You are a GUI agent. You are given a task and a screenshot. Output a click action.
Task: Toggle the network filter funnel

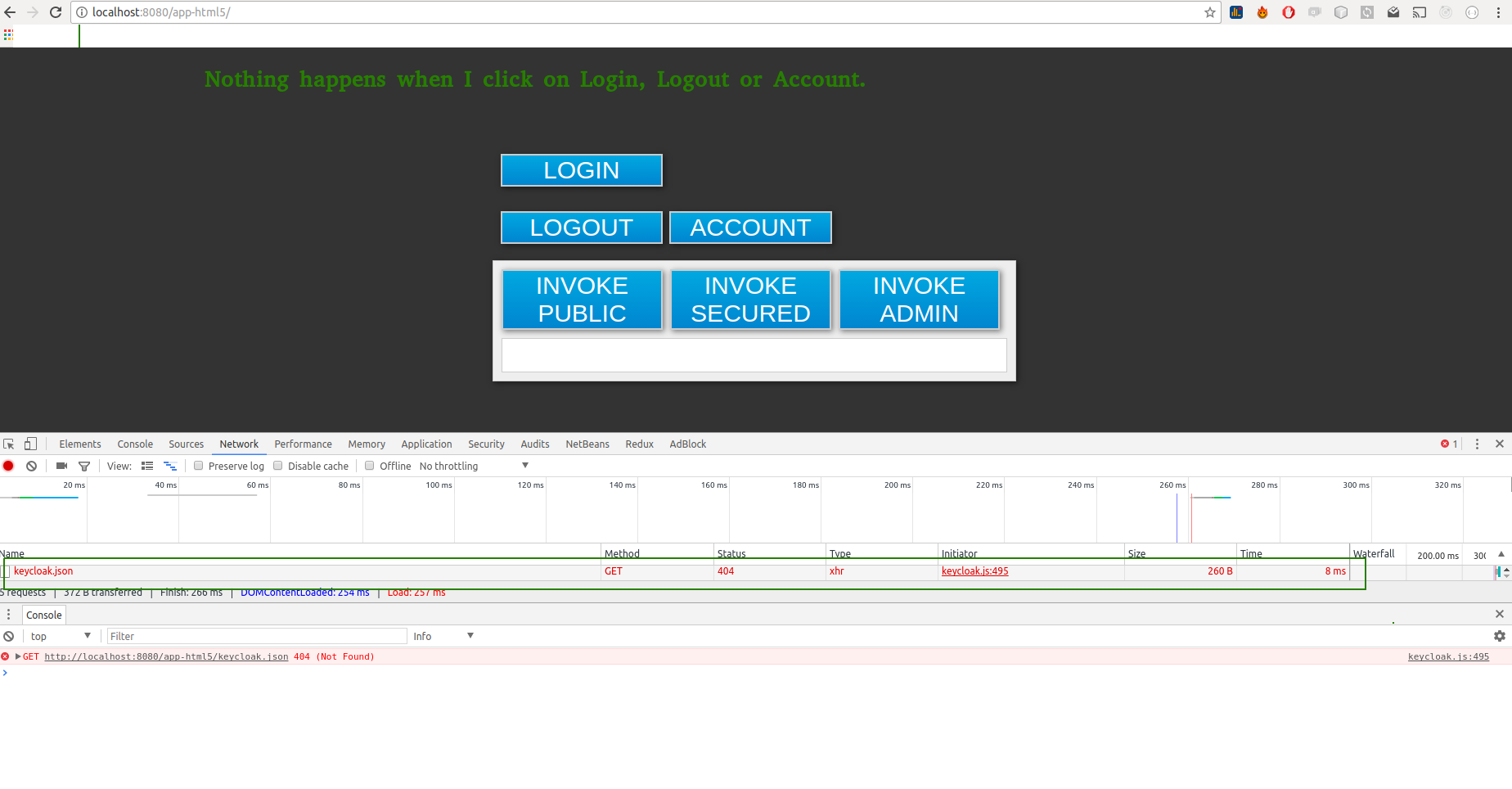pyautogui.click(x=84, y=466)
